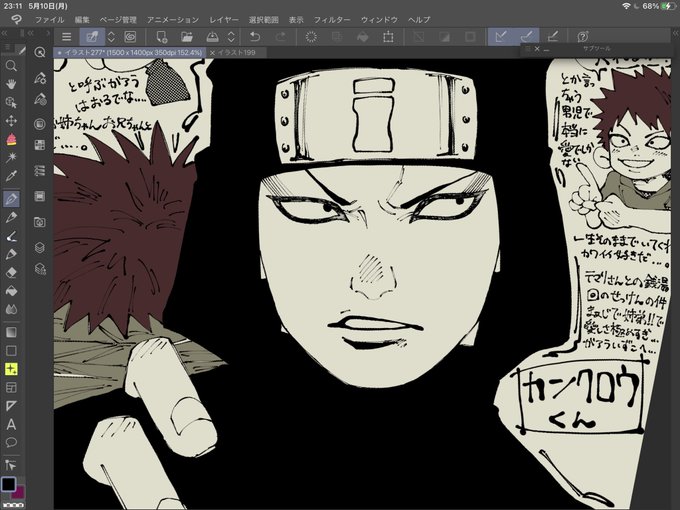The image size is (680, 510).
Task: Select the Fill bucket tool
Action: (x=11, y=291)
